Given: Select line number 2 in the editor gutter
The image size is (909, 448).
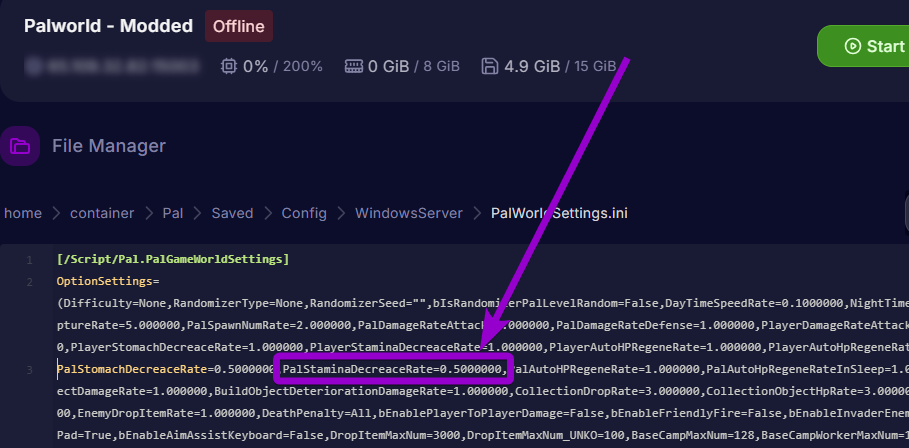Looking at the screenshot, I should [x=29, y=282].
